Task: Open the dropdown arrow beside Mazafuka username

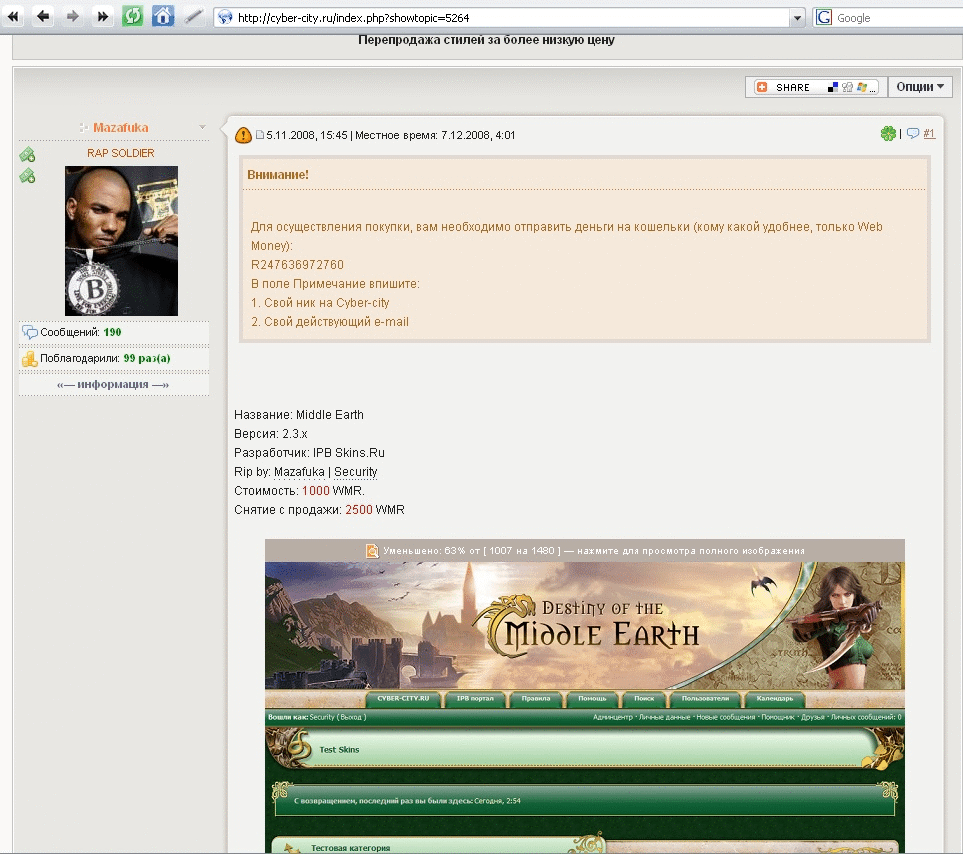Action: click(x=203, y=127)
